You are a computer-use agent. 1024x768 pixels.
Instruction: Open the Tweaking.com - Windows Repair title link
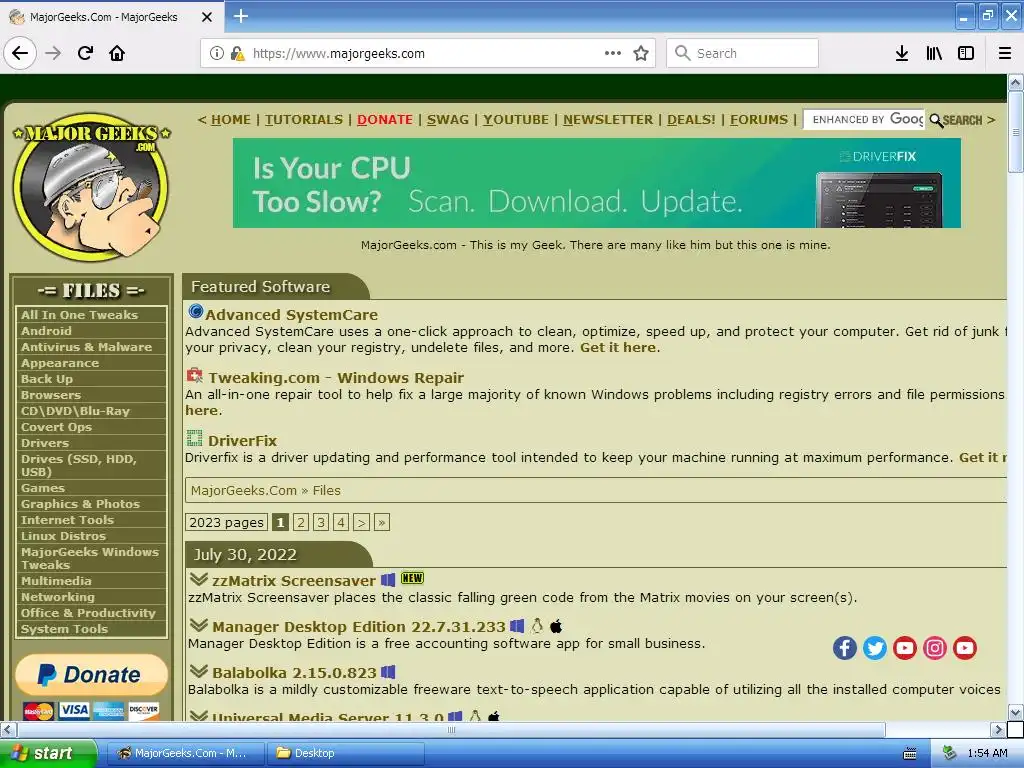coord(336,377)
